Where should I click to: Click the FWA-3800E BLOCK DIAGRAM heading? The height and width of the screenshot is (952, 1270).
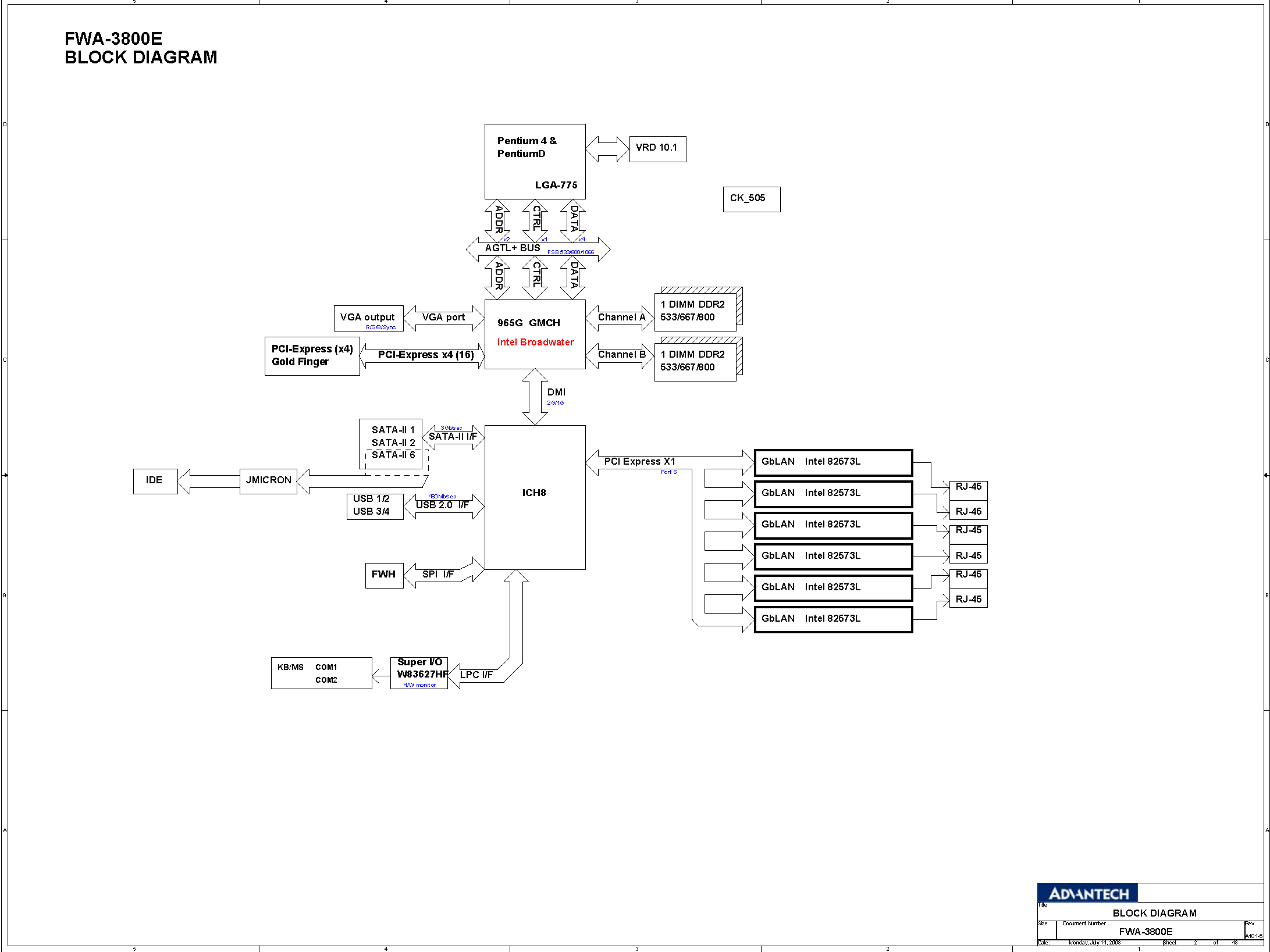pyautogui.click(x=141, y=48)
